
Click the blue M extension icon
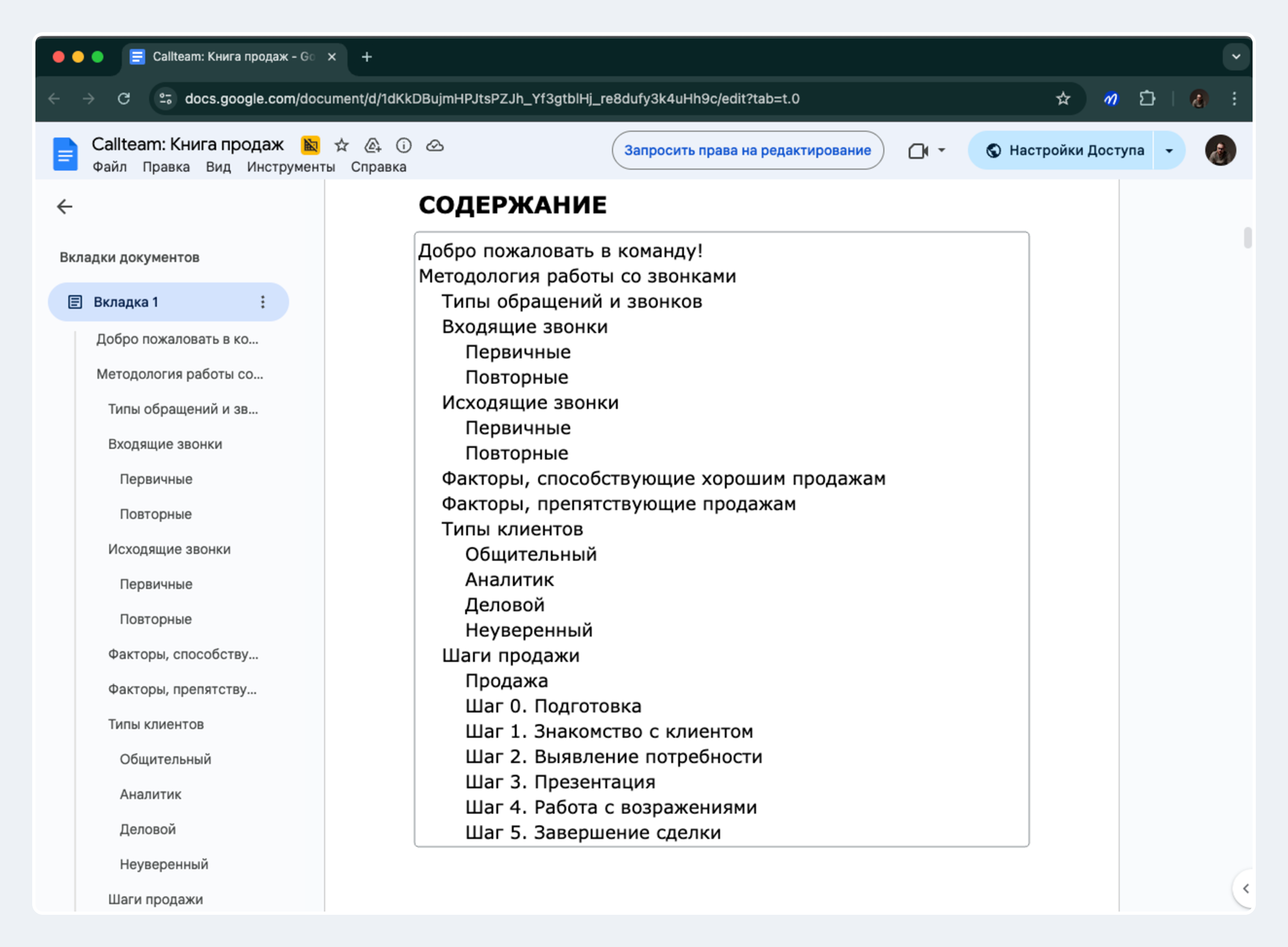[x=1111, y=99]
